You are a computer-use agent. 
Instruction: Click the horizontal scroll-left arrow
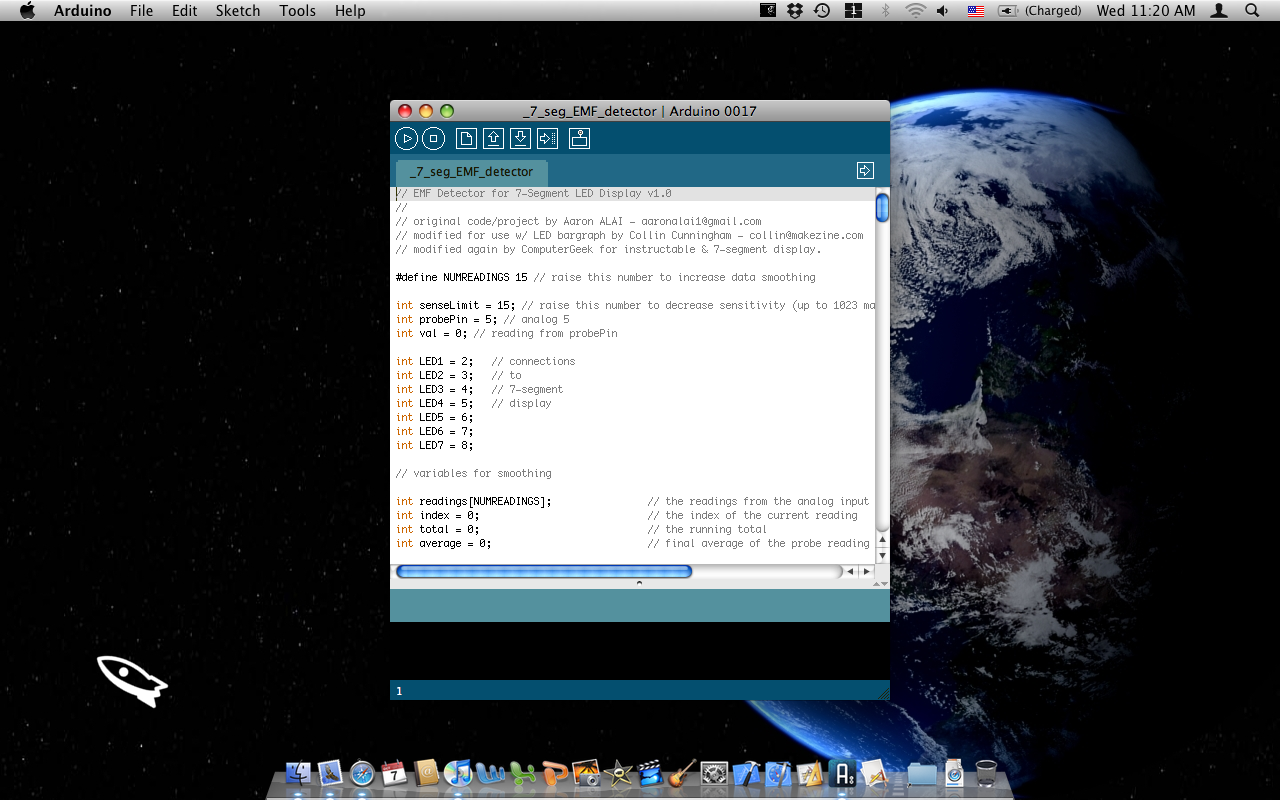tap(850, 572)
